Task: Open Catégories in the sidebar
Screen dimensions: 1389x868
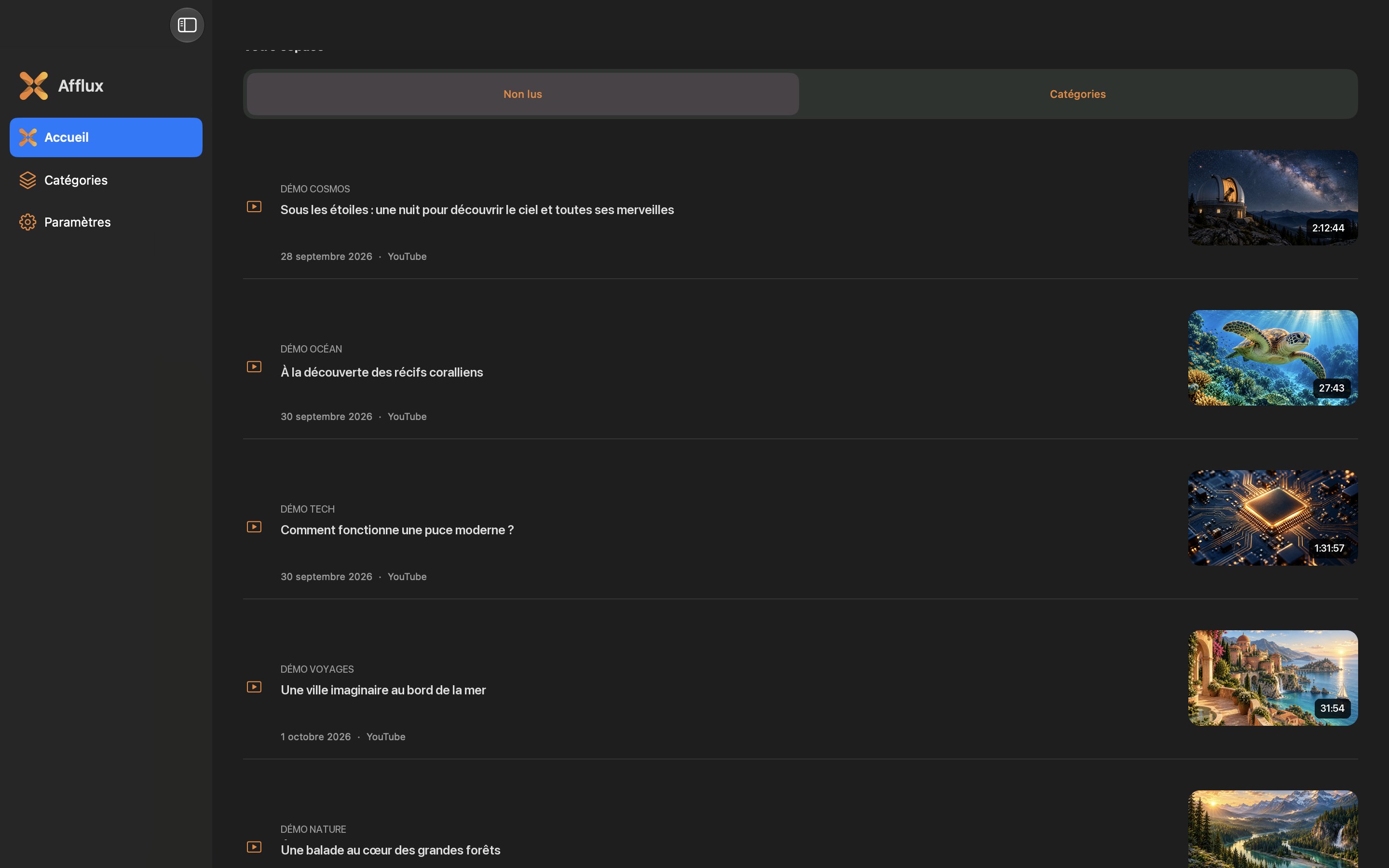Action: pos(106,180)
